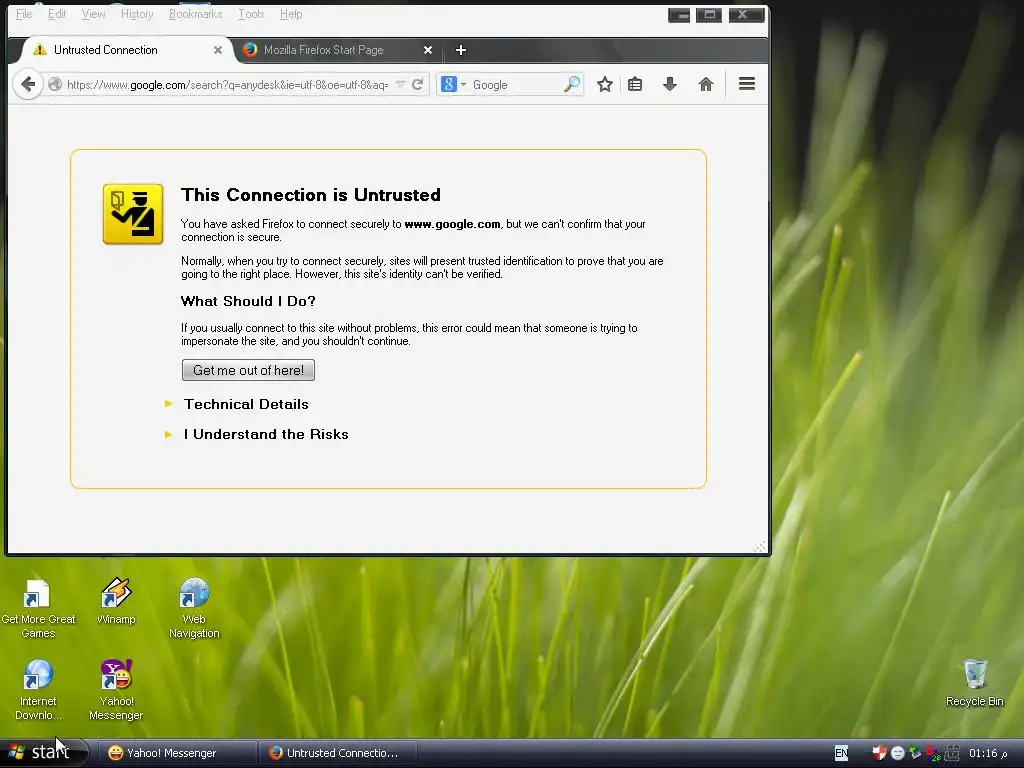1024x768 pixels.
Task: Open the File menu
Action: coord(24,14)
